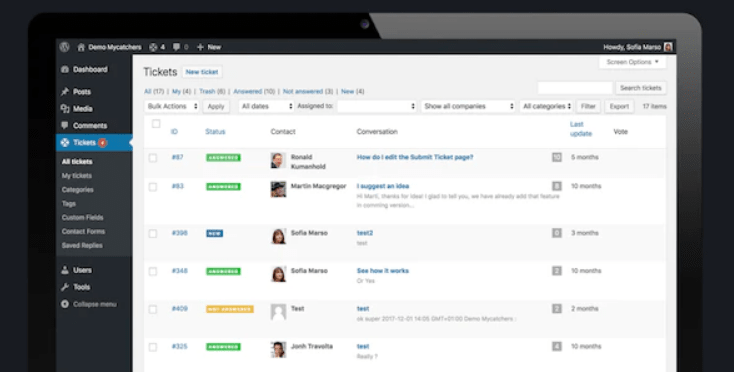Select the checkbox for ticket #398
Screen dimensions: 734x372
(153, 233)
